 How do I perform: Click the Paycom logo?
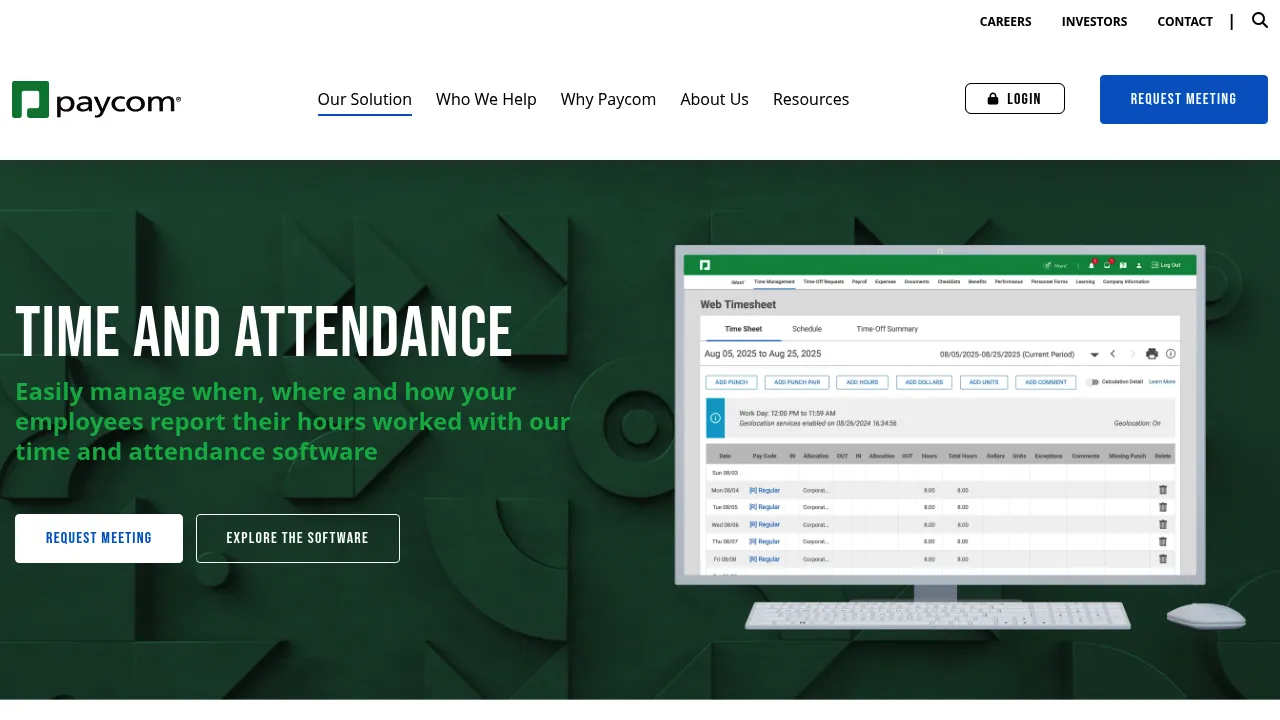point(97,100)
